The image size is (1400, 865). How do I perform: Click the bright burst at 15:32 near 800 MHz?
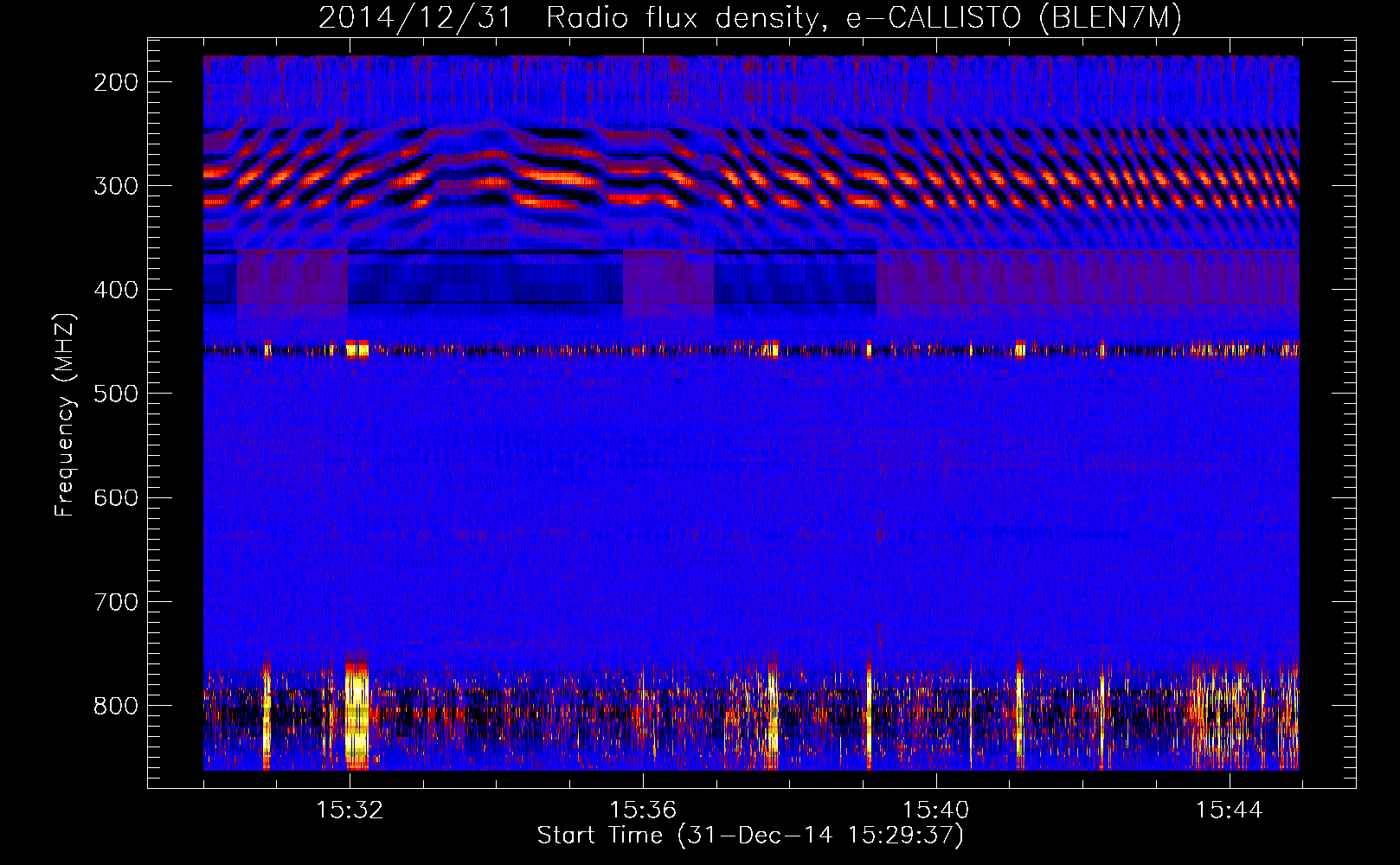(356, 715)
